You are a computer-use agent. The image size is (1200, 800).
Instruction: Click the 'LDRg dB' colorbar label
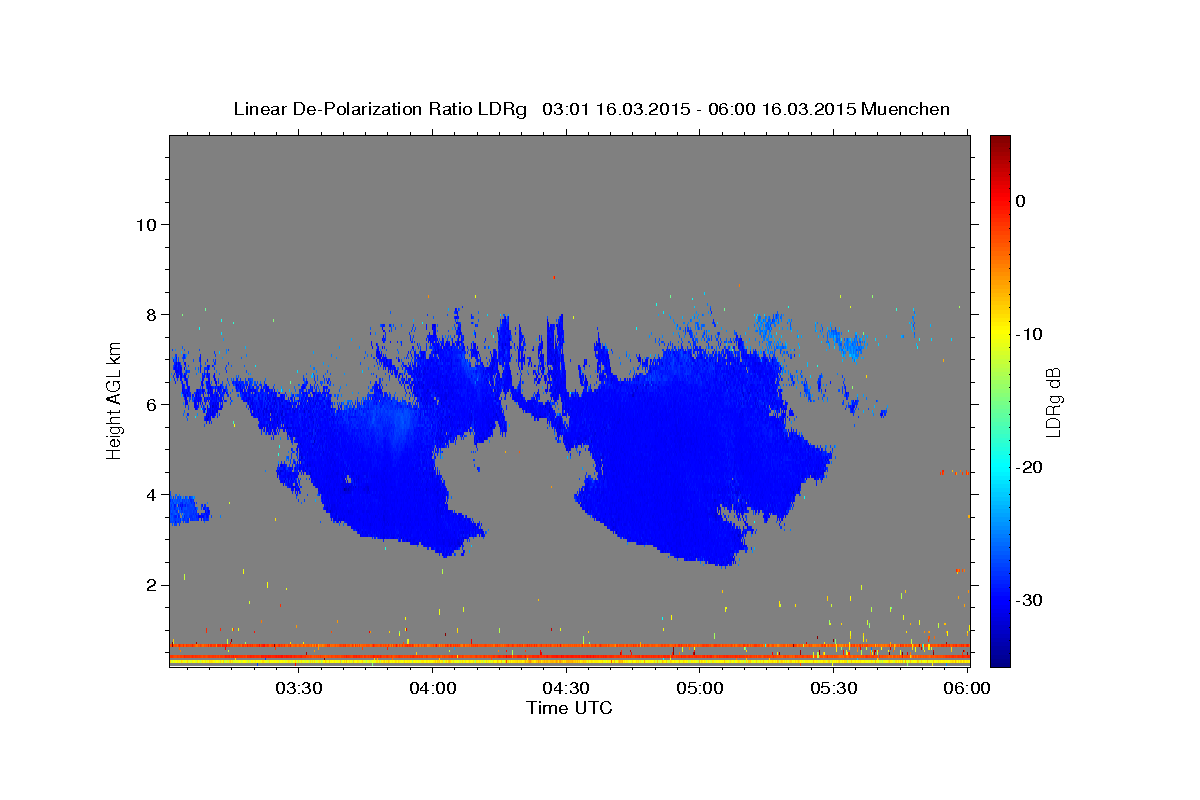pos(1053,402)
